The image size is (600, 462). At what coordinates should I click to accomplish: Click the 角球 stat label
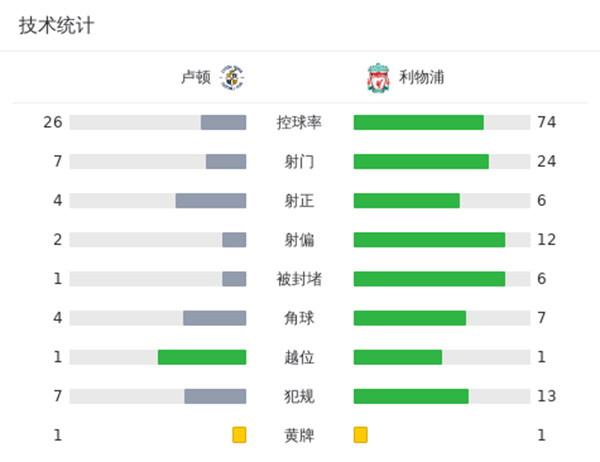click(299, 318)
